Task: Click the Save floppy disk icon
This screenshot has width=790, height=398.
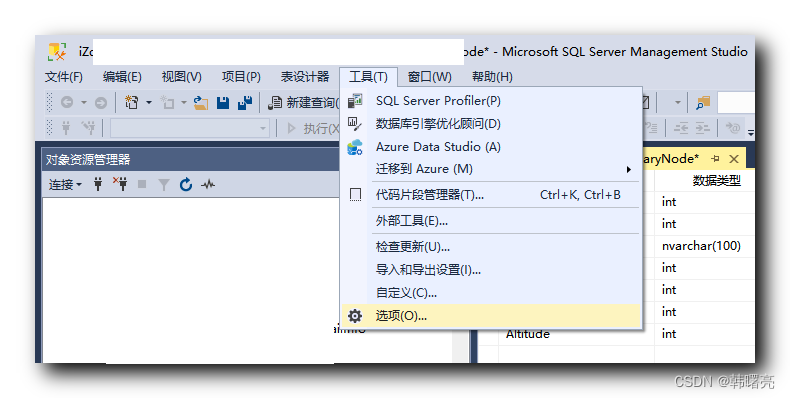Action: click(x=223, y=103)
